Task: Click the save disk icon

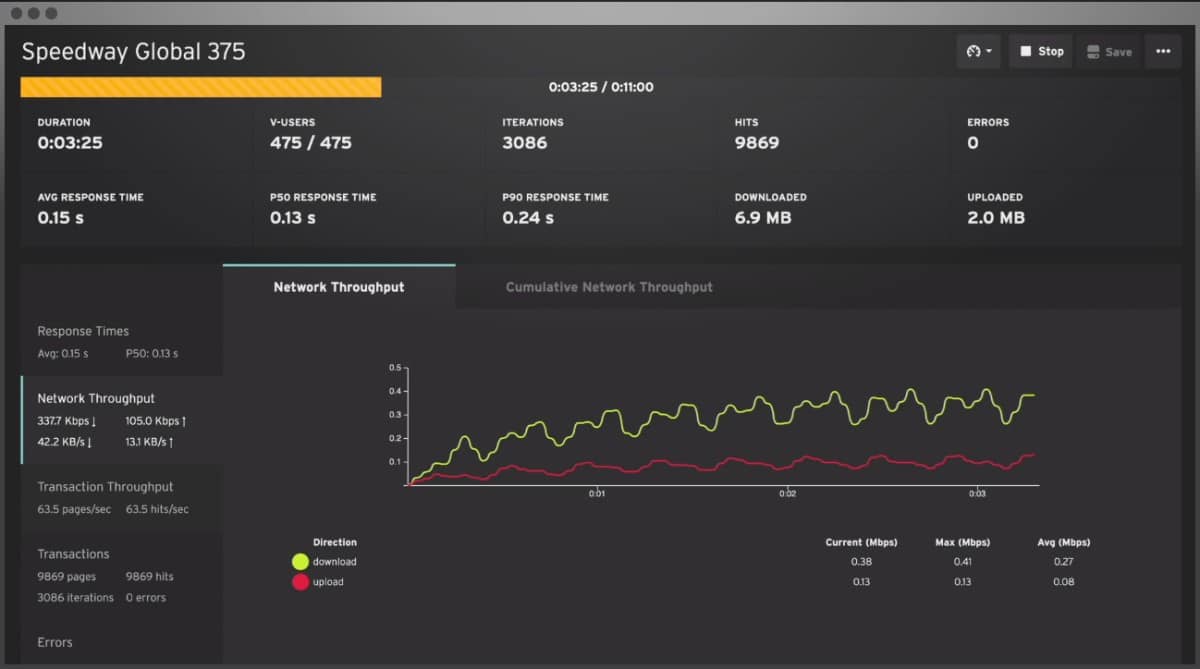Action: (x=1093, y=52)
